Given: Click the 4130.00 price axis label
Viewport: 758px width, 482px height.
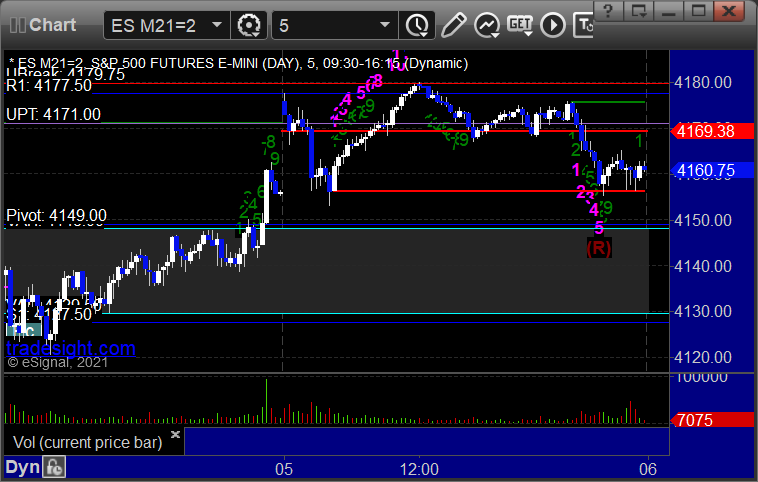Looking at the screenshot, I should pos(703,311).
